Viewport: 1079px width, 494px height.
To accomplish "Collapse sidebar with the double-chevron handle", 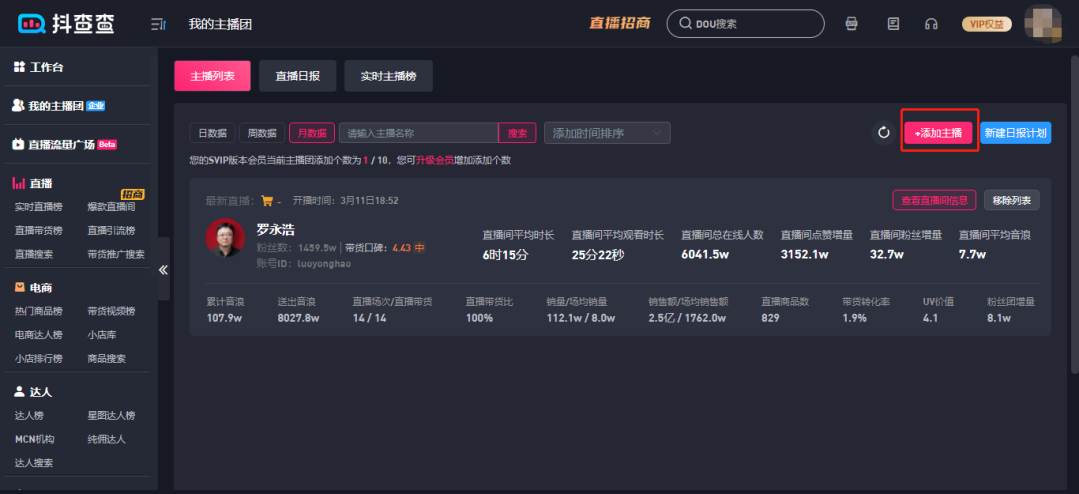I will (164, 269).
